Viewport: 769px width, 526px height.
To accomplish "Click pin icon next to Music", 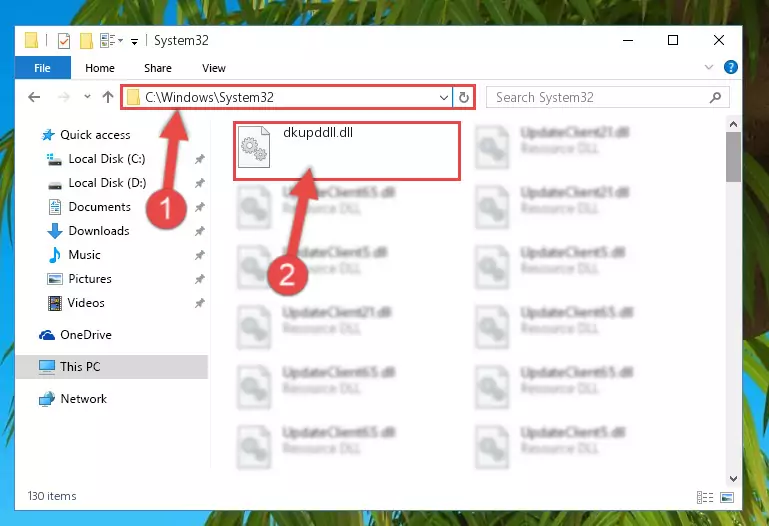I will 200,255.
